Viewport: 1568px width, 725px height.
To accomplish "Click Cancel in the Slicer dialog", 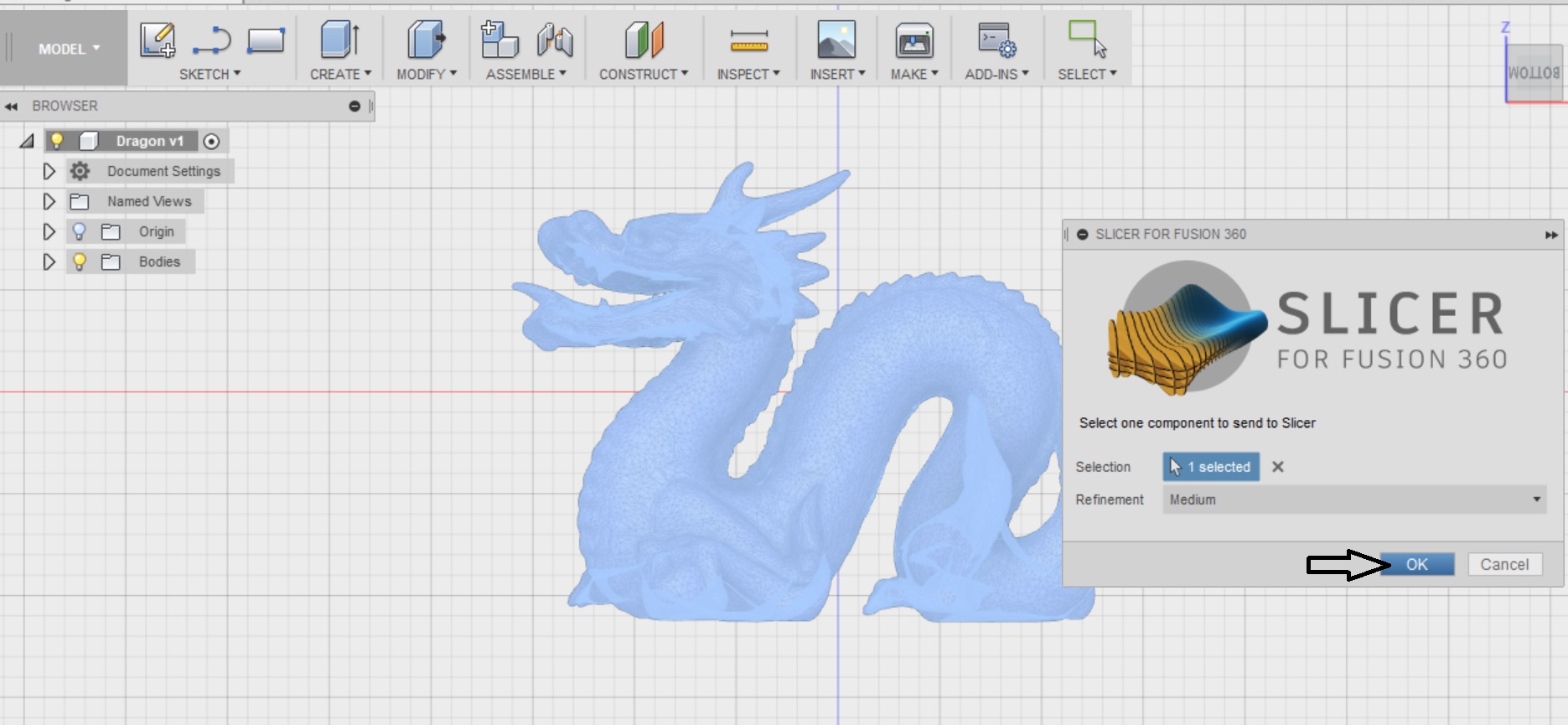I will (x=1504, y=564).
